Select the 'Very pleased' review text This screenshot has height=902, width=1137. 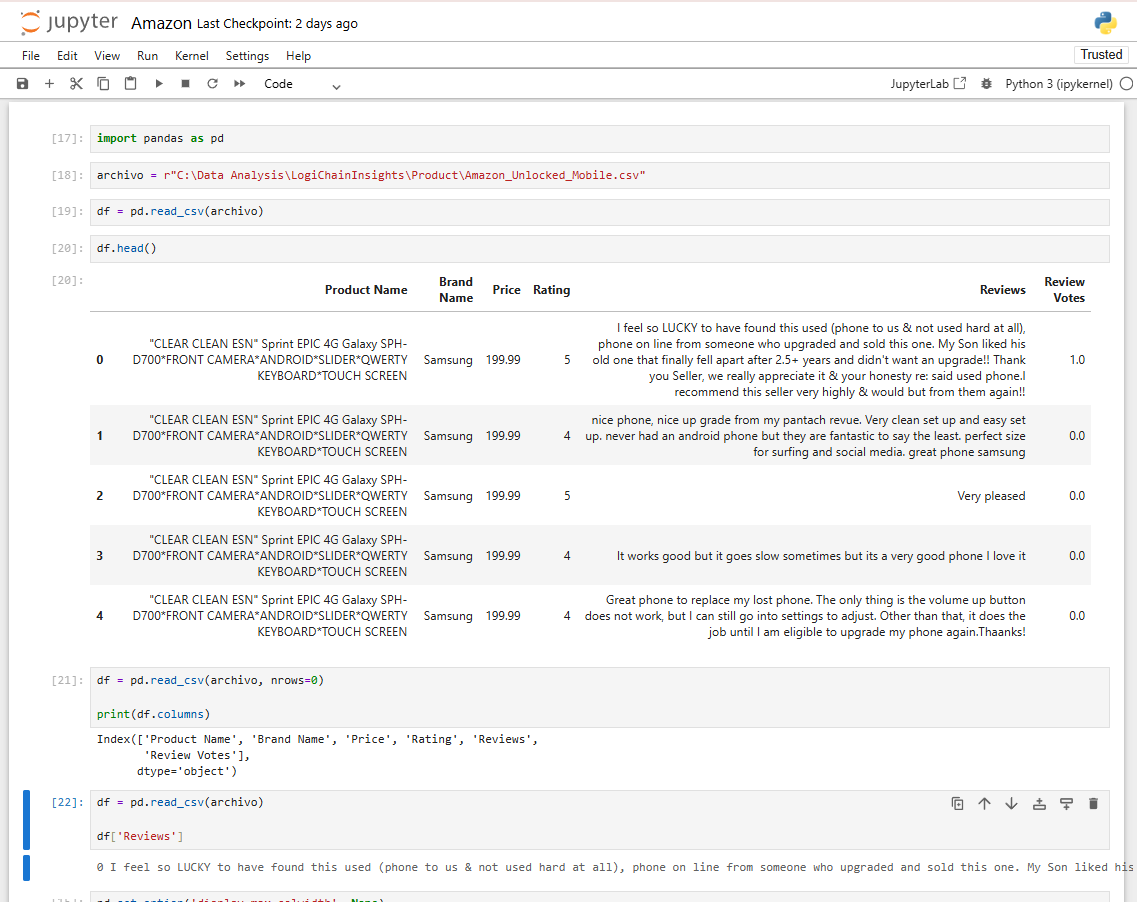point(991,496)
